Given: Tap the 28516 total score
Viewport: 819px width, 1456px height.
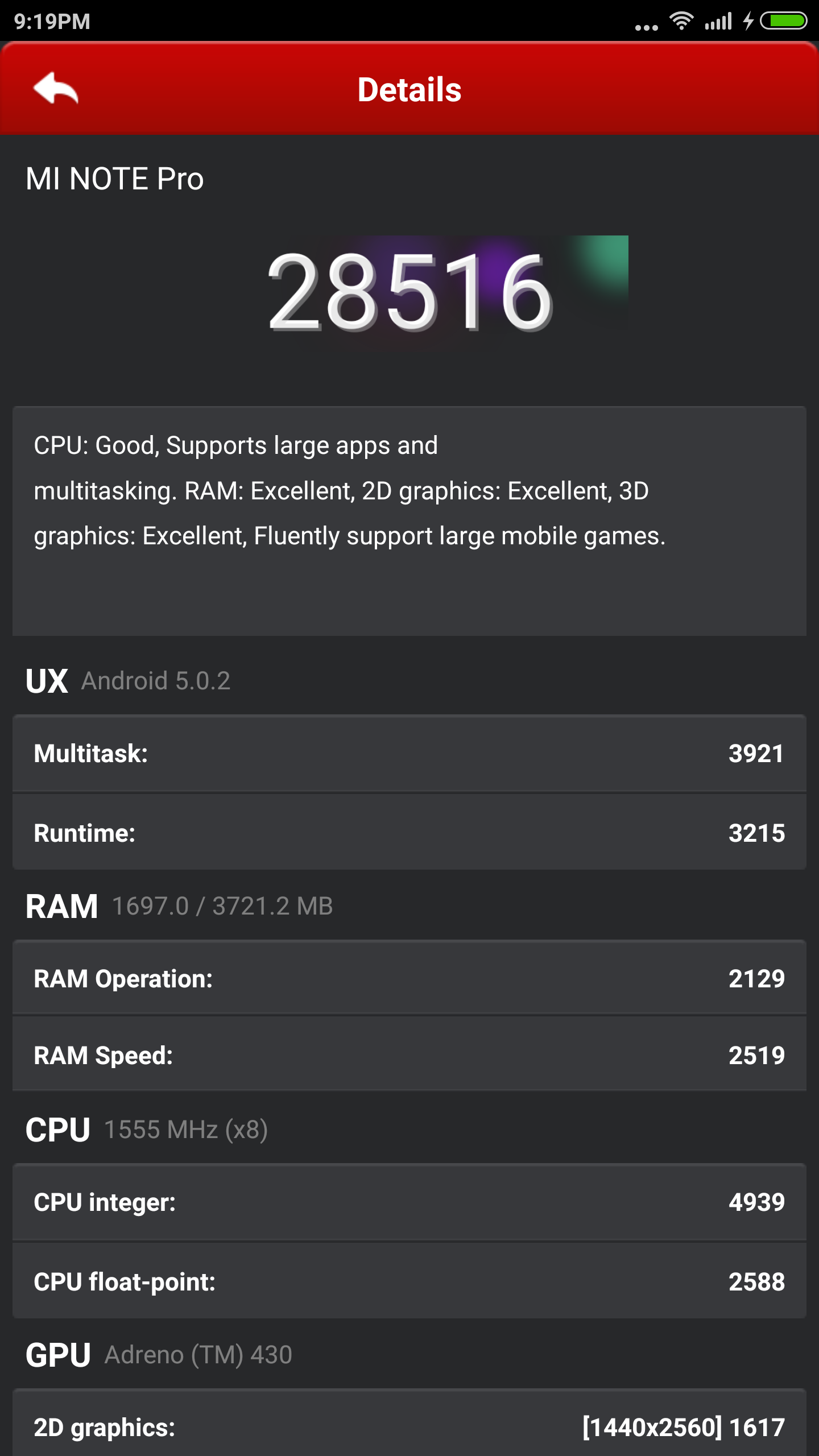Looking at the screenshot, I should (x=409, y=291).
